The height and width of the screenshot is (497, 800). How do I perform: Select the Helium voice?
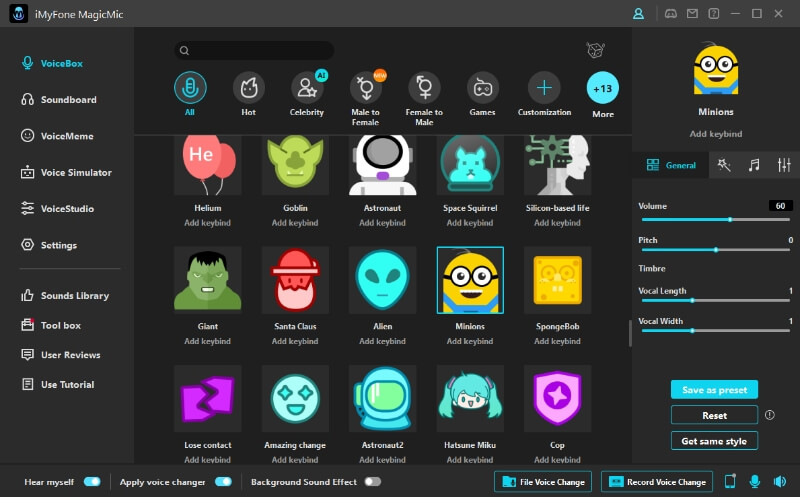point(208,165)
